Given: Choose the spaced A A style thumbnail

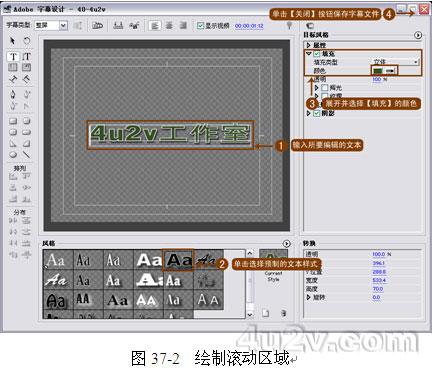Looking at the screenshot, I should [208, 300].
